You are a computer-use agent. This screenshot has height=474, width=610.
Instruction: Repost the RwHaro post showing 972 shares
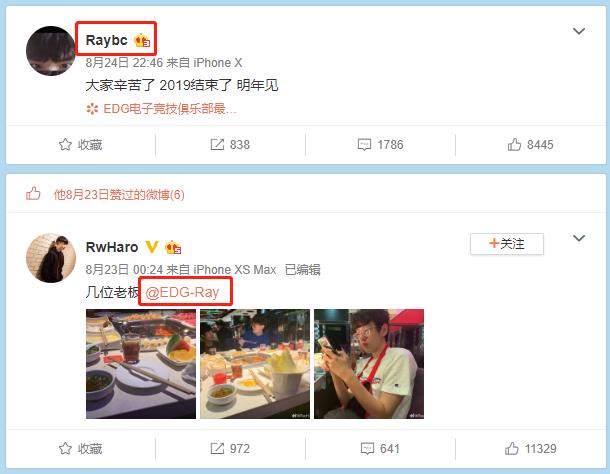(230, 449)
